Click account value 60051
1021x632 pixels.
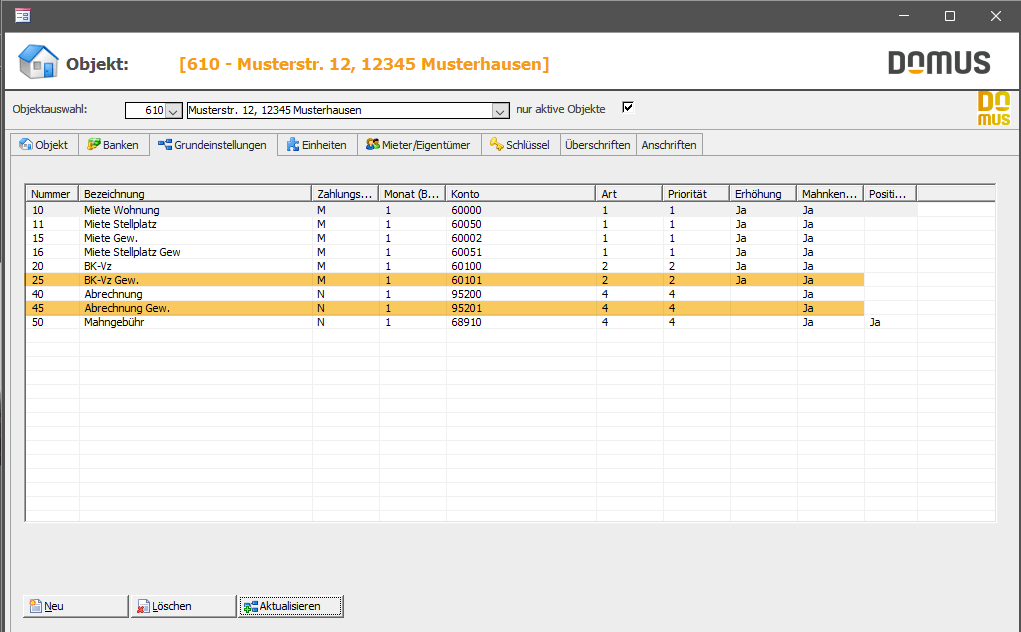click(x=466, y=252)
